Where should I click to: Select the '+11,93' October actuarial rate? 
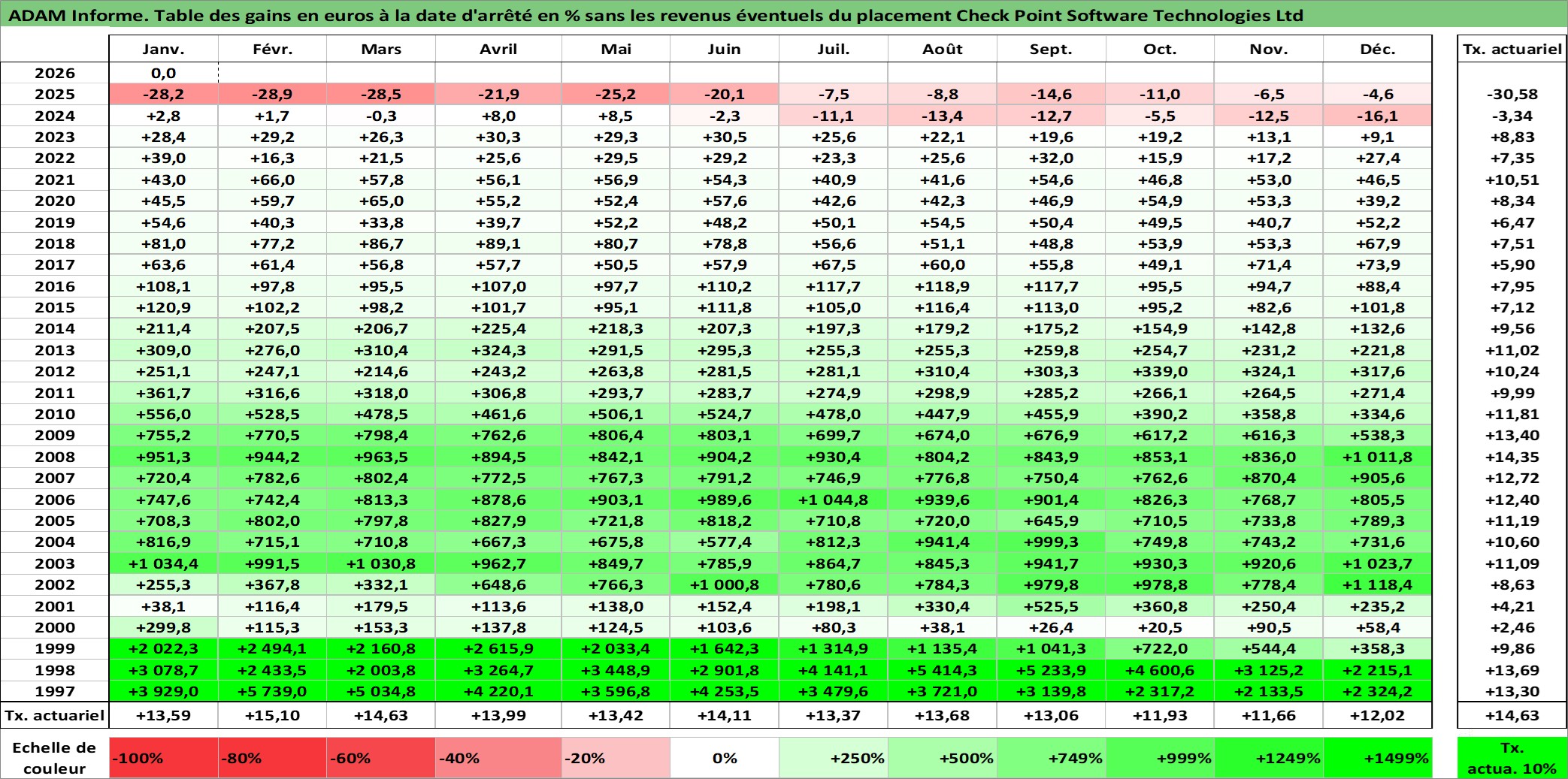[x=1160, y=715]
